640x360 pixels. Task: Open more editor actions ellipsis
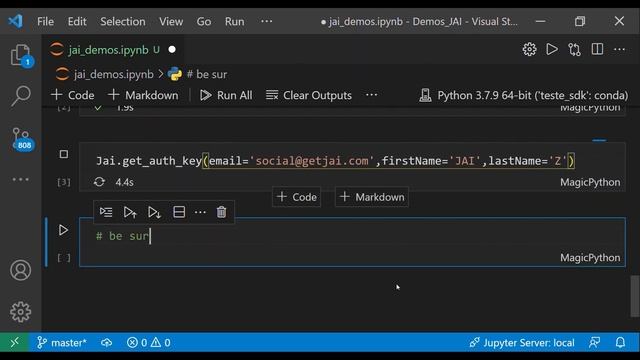(619, 49)
